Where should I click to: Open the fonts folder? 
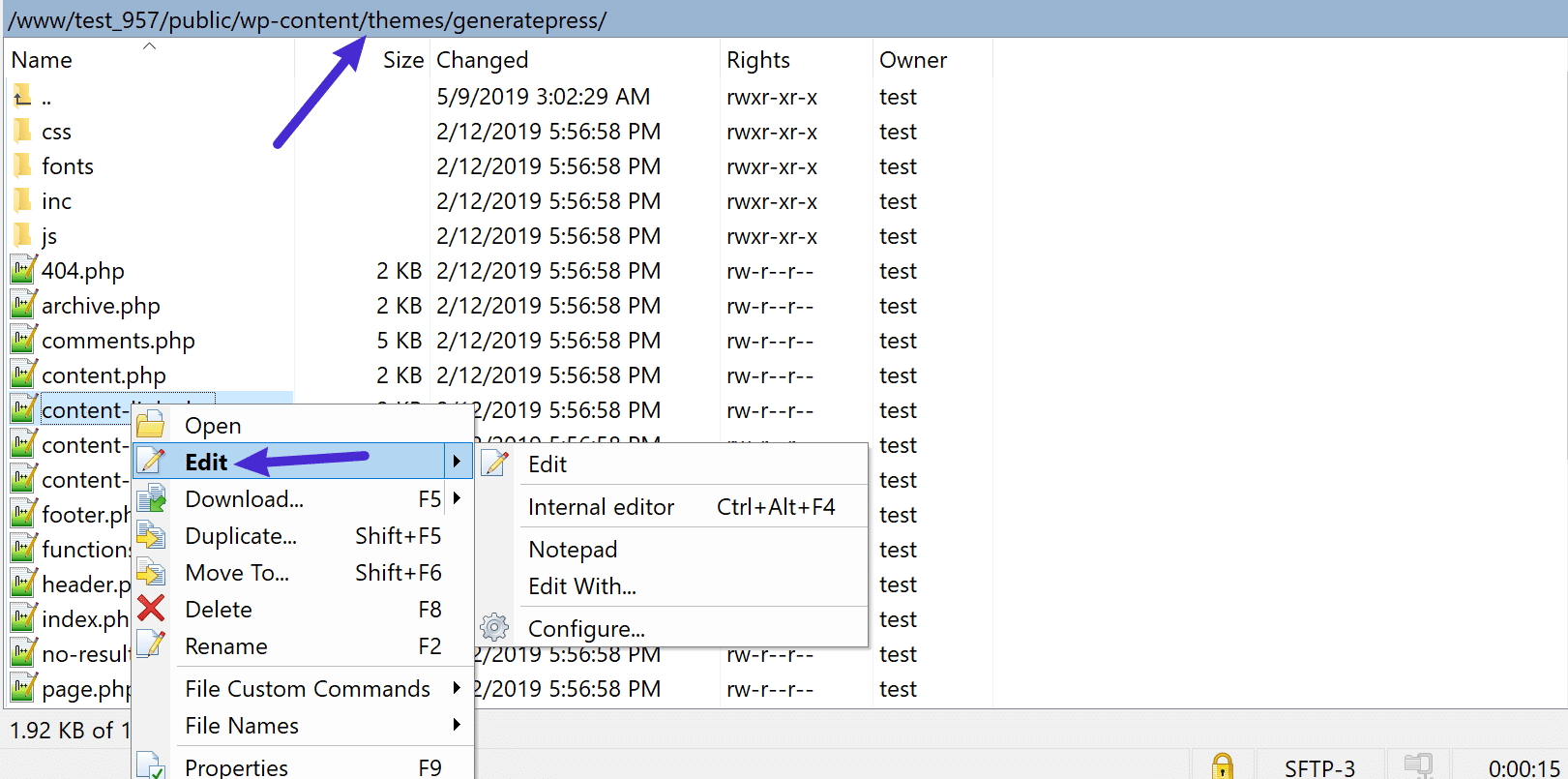coord(67,166)
